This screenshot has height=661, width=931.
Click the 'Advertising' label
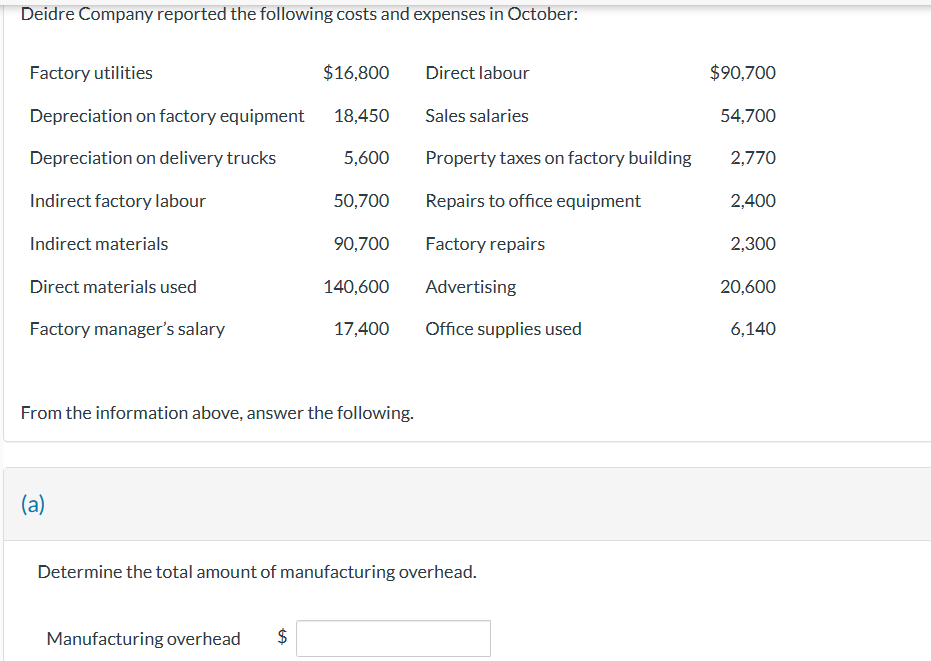(x=471, y=287)
